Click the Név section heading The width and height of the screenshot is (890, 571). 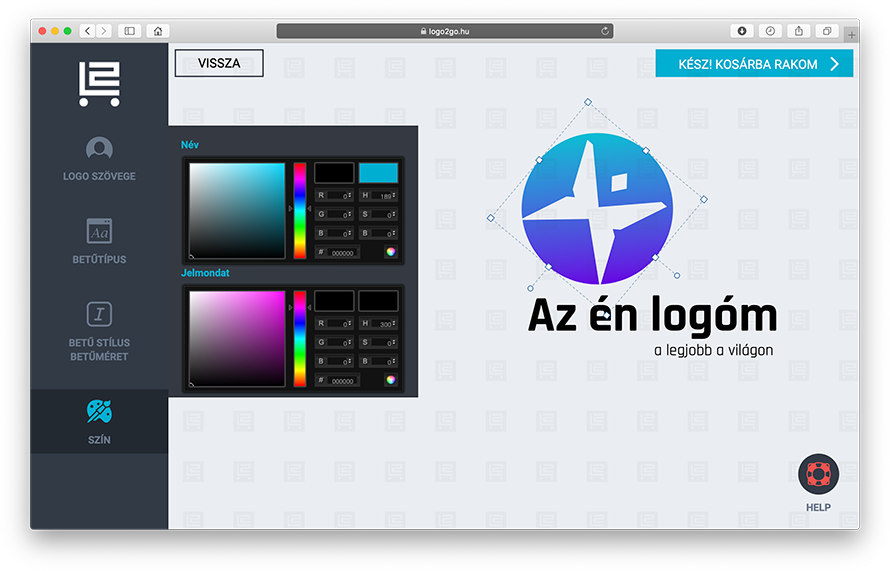click(190, 145)
